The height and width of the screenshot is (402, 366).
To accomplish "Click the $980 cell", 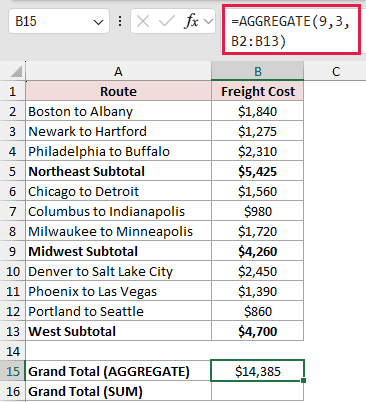I will [x=258, y=211].
